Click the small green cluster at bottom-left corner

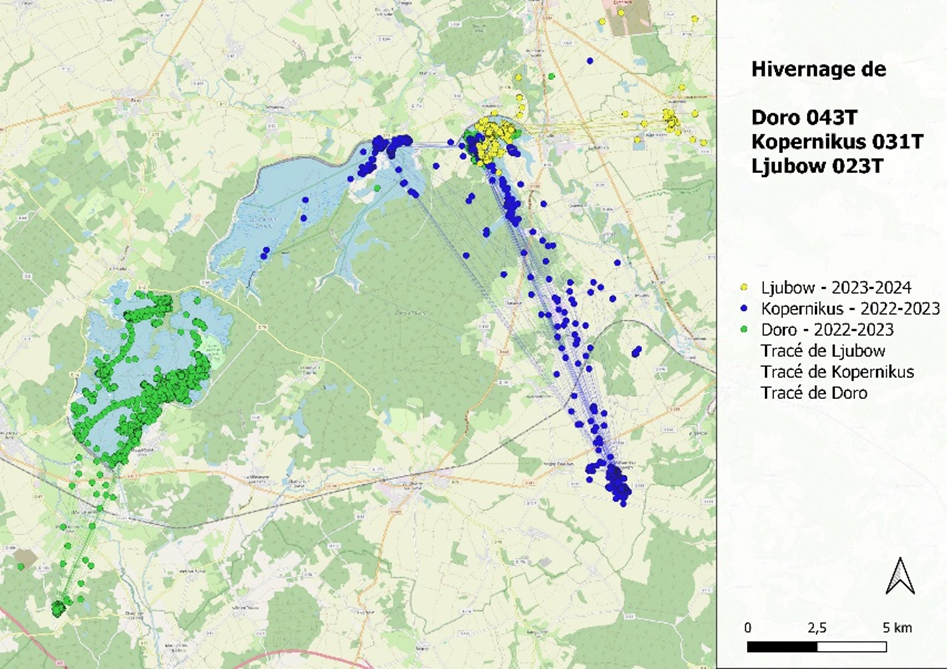coord(60,606)
